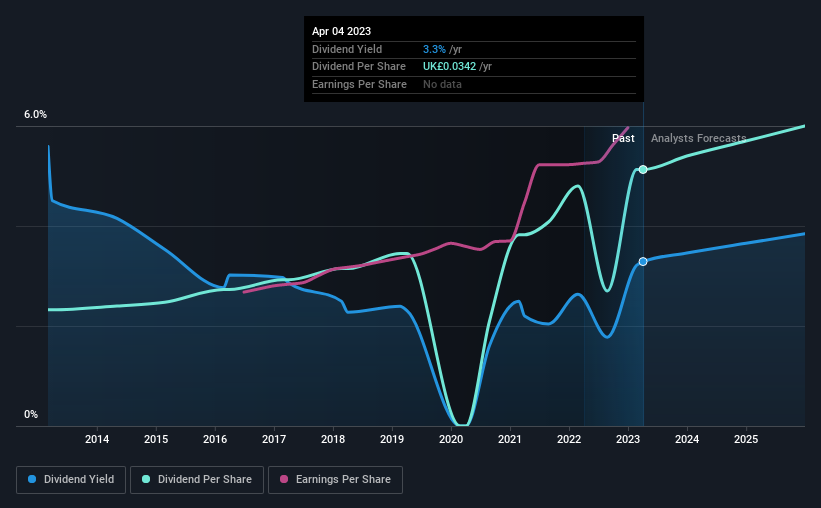821x508 pixels.
Task: Select the teal dividend per share data marker
Action: click(643, 170)
